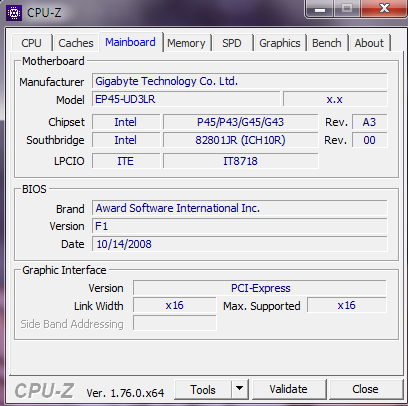Click the LPCIO vendor value ITE
This screenshot has height=406, width=408.
tap(126, 161)
